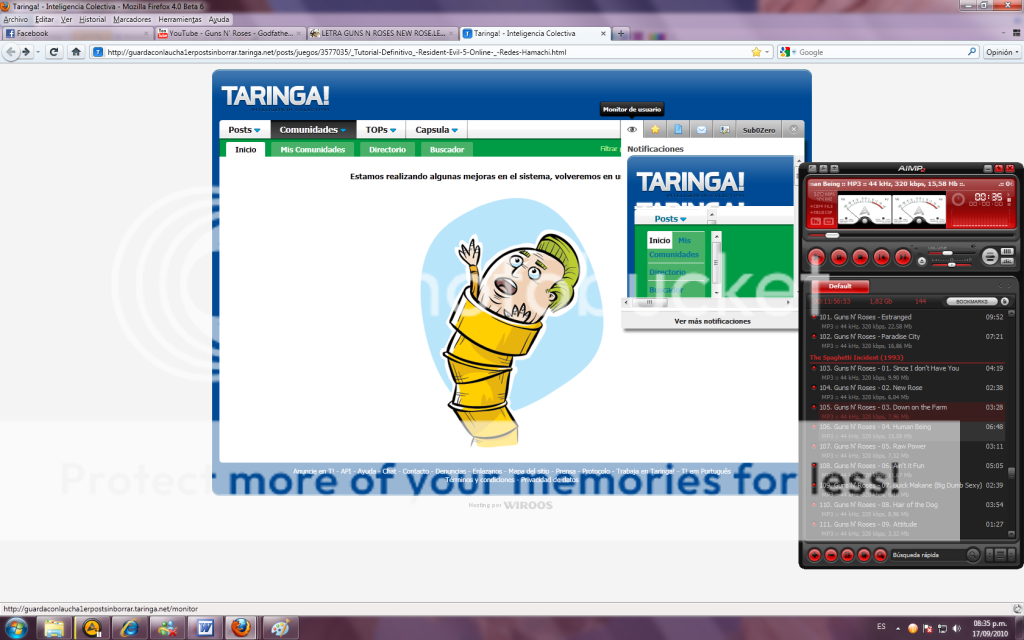Click the AIMP timer clock icon
Screen dimensions: 1024x640
click(958, 199)
